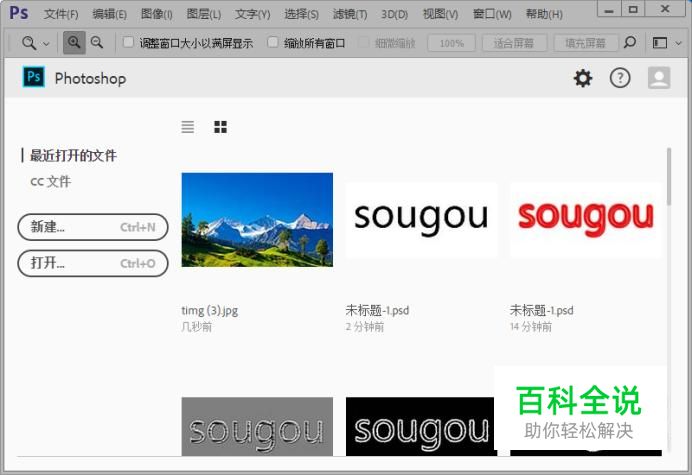Screen dimensions: 692x475
Task: Click the user account avatar icon
Action: (659, 78)
